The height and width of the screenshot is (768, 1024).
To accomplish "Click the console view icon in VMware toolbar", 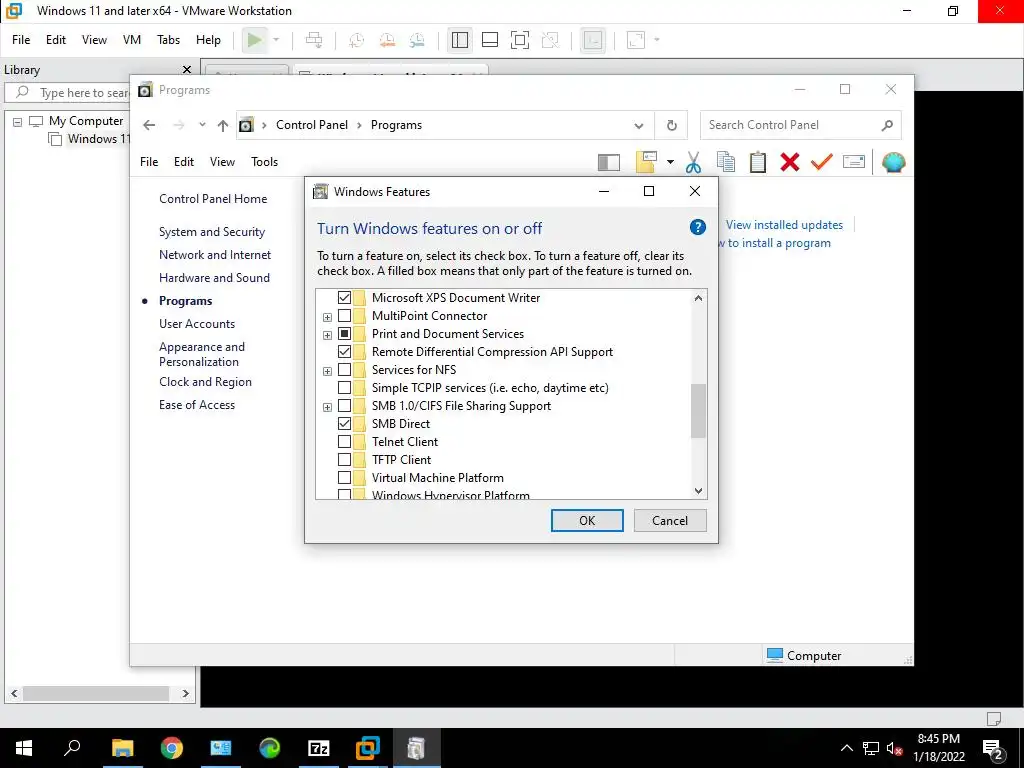I will [x=593, y=40].
